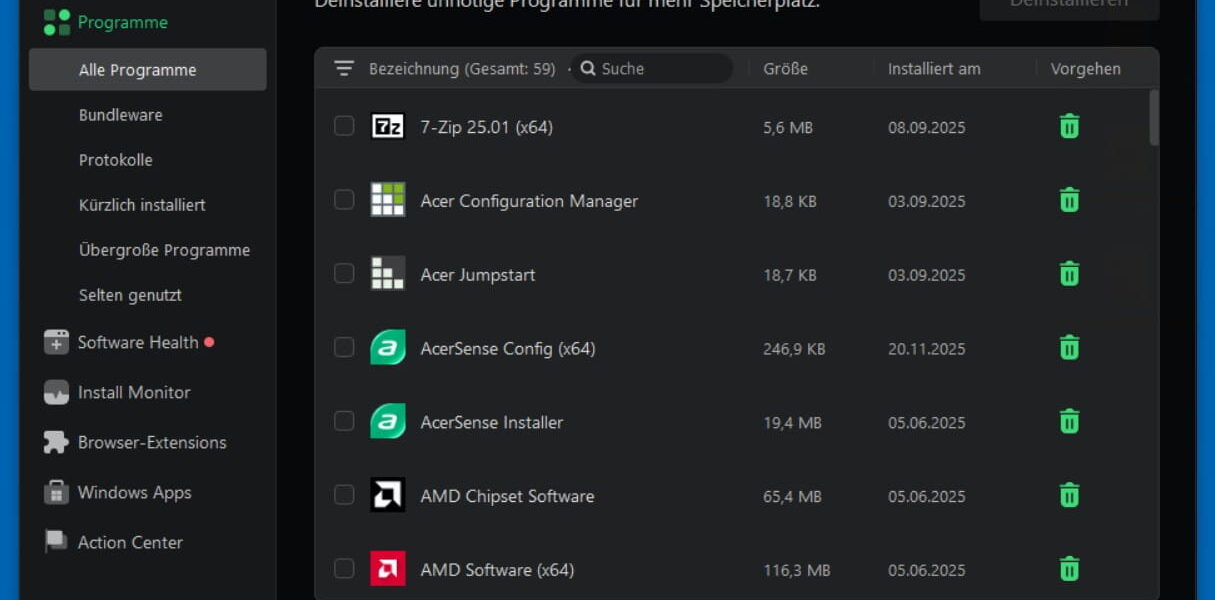Click the Action Center flag icon
Viewport: 1215px width, 600px height.
tap(56, 542)
